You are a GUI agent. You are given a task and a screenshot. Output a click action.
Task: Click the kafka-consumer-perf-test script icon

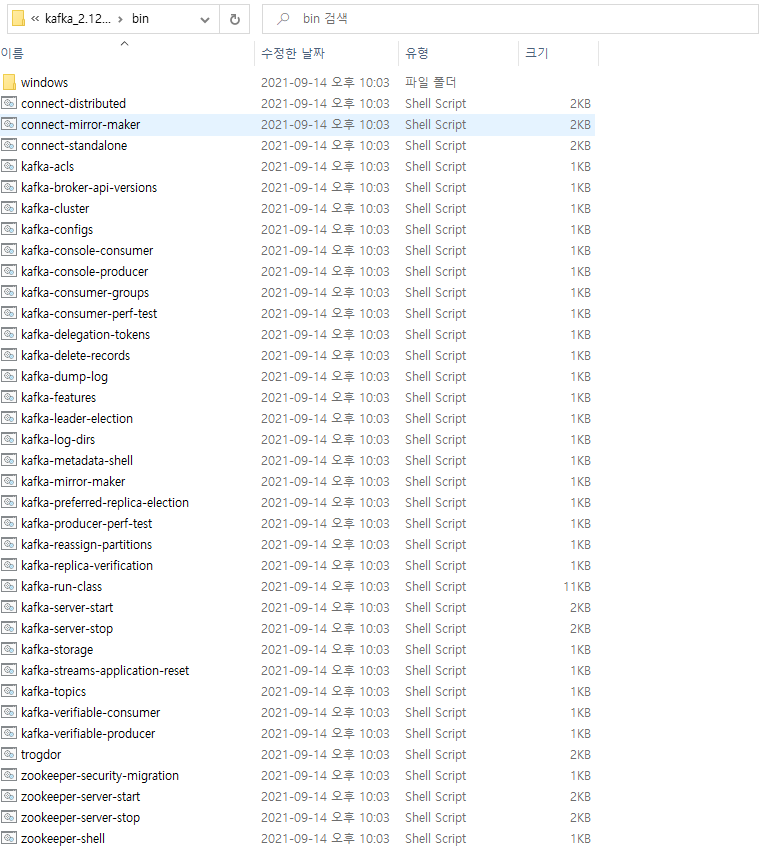point(9,313)
